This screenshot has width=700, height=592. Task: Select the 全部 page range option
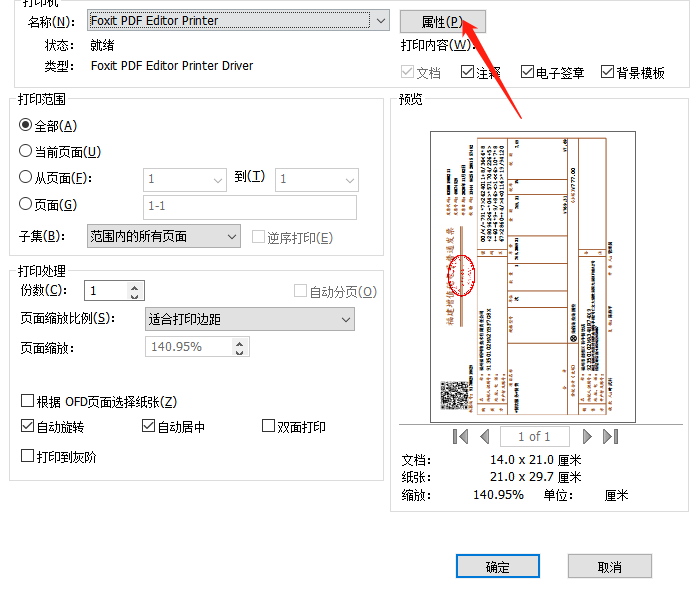pyautogui.click(x=26, y=126)
